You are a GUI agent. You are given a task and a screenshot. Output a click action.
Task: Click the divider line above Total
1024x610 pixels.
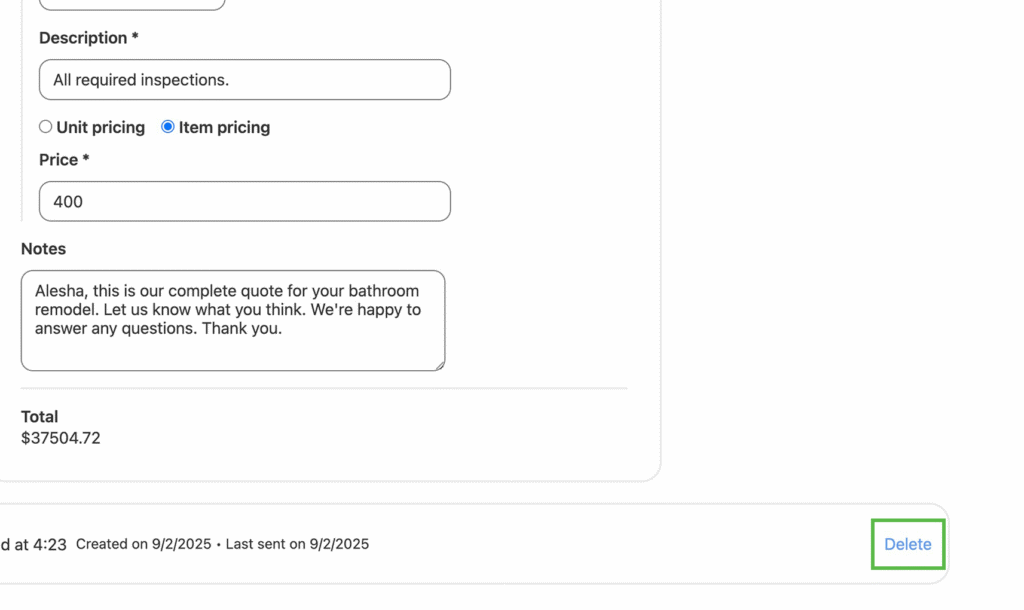324,388
